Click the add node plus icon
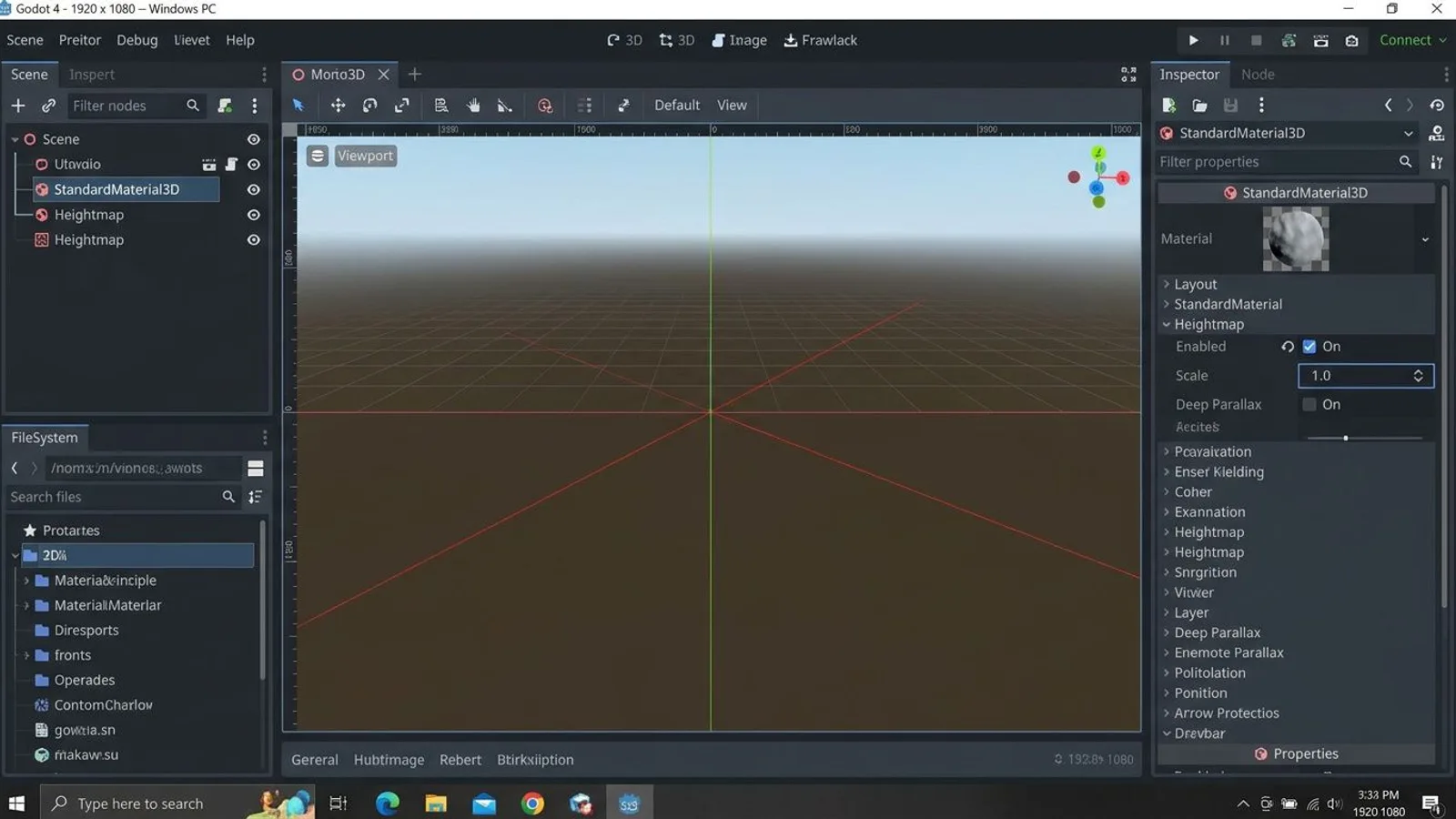The height and width of the screenshot is (819, 1456). pos(18,106)
